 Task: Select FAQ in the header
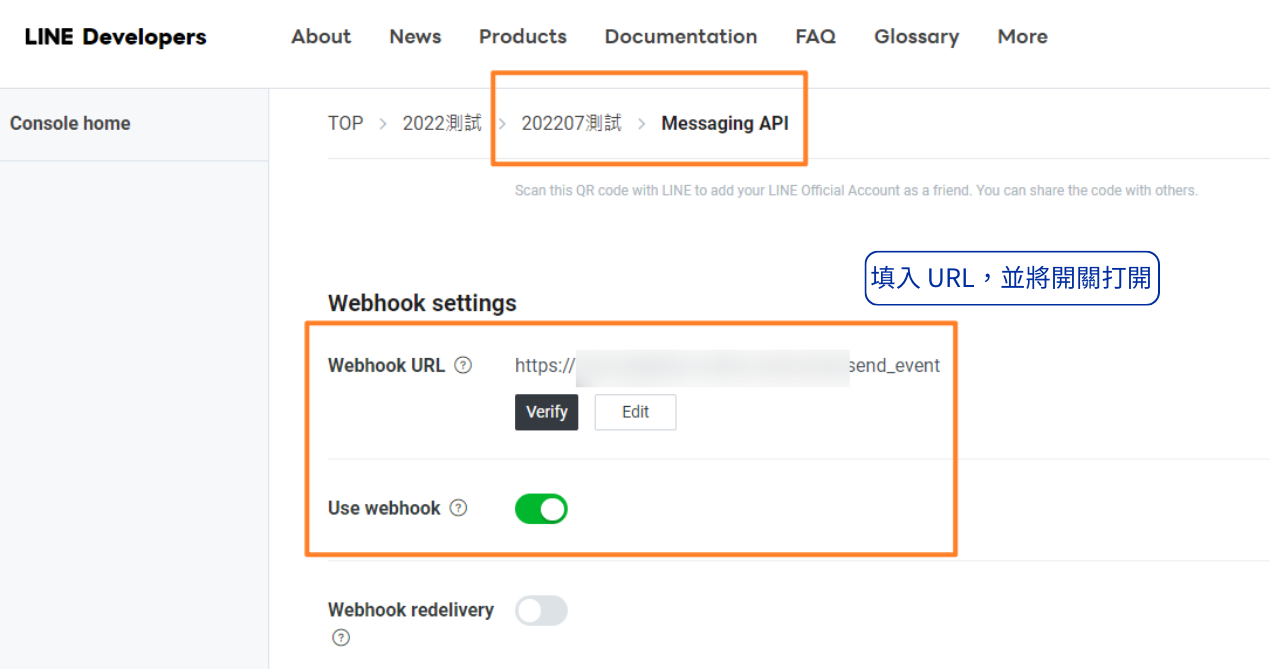[815, 37]
